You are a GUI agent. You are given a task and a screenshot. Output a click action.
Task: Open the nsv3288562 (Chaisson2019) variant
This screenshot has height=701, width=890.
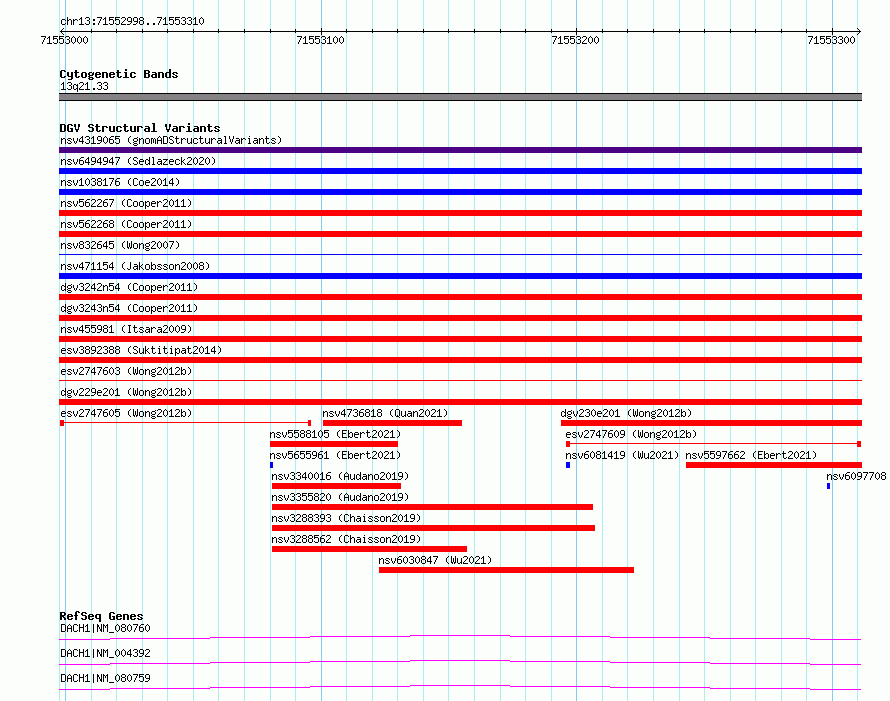(346, 539)
